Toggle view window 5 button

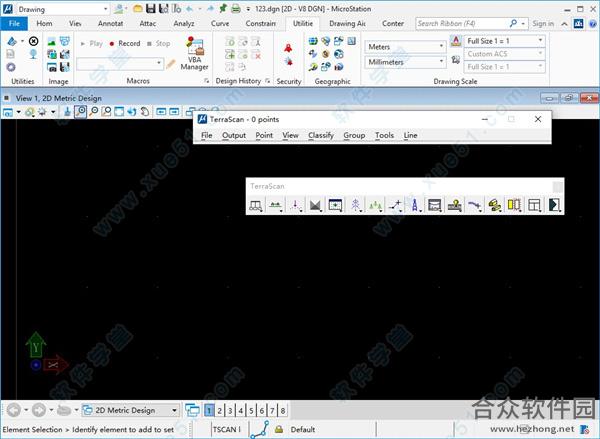pyautogui.click(x=251, y=411)
